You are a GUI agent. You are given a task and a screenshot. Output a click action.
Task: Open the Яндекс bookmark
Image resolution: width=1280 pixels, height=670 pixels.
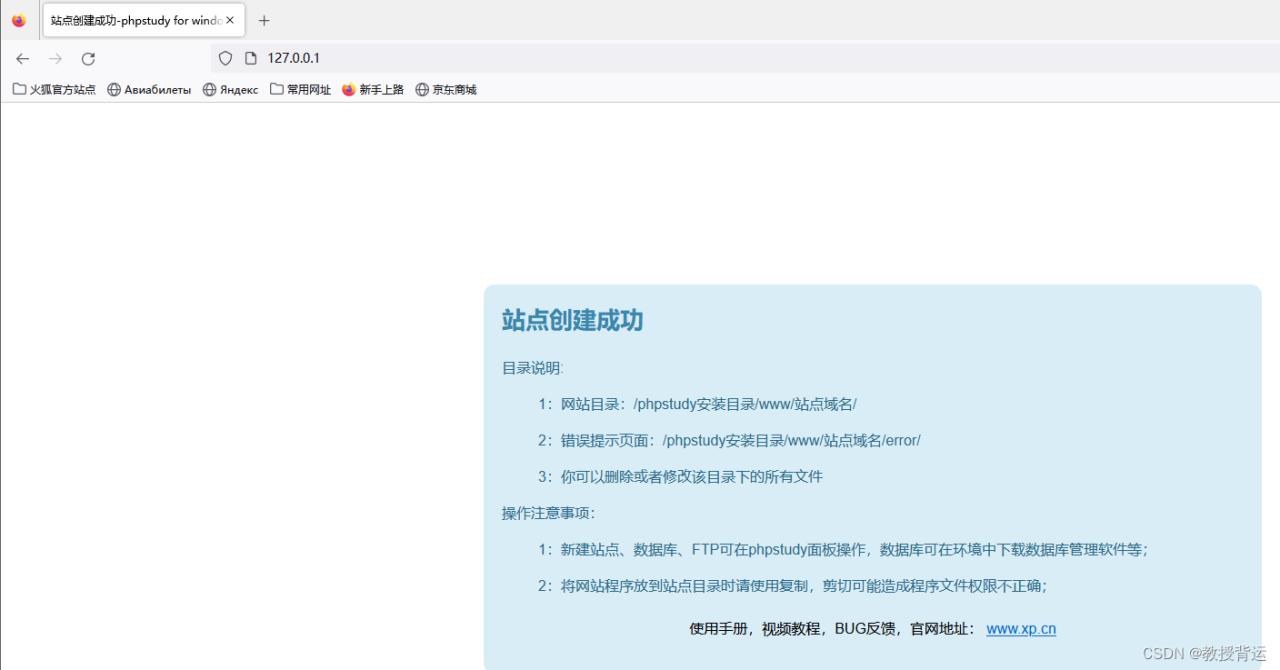[x=230, y=90]
